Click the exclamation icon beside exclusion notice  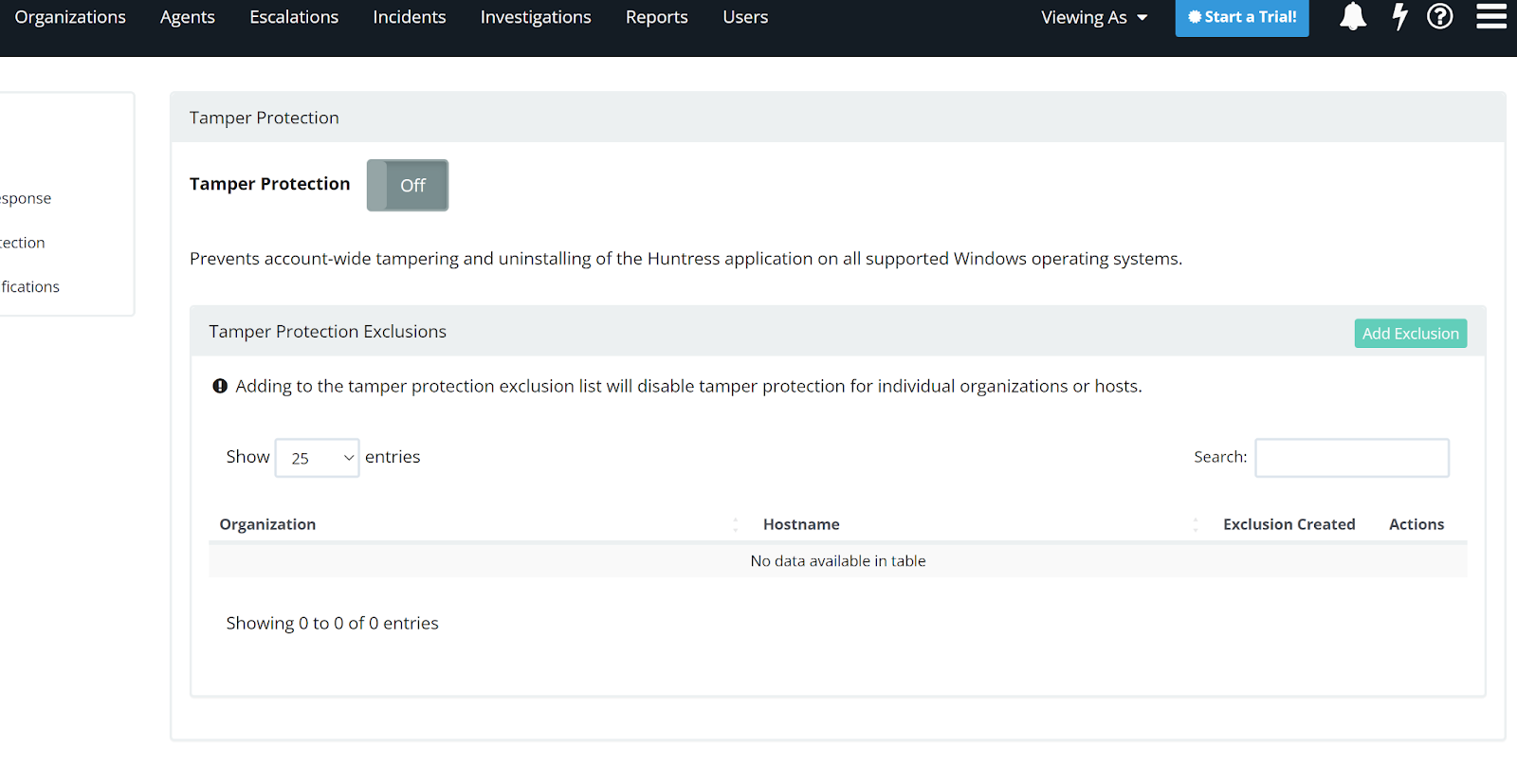[220, 386]
